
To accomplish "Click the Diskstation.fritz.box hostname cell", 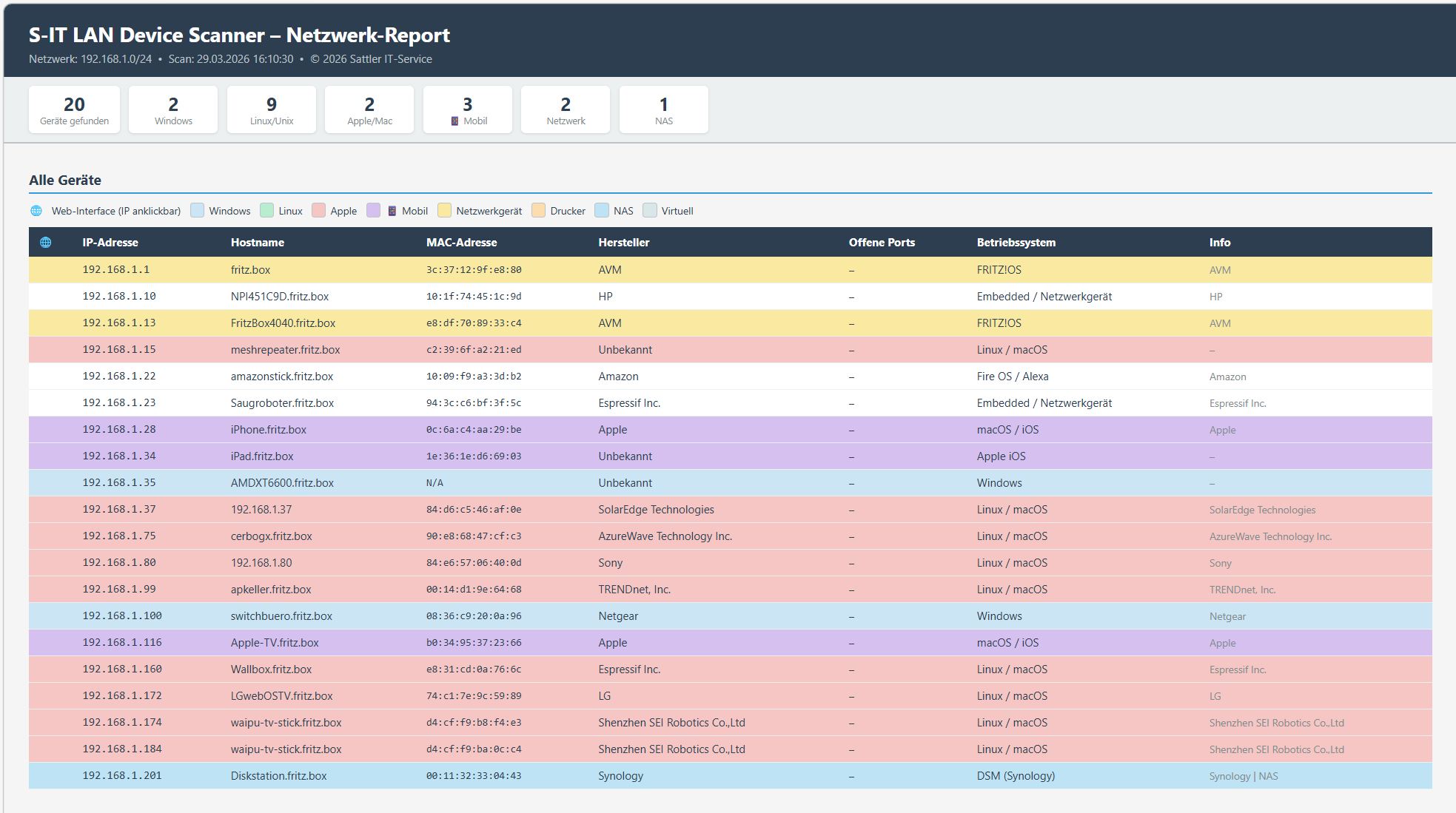I will click(279, 776).
